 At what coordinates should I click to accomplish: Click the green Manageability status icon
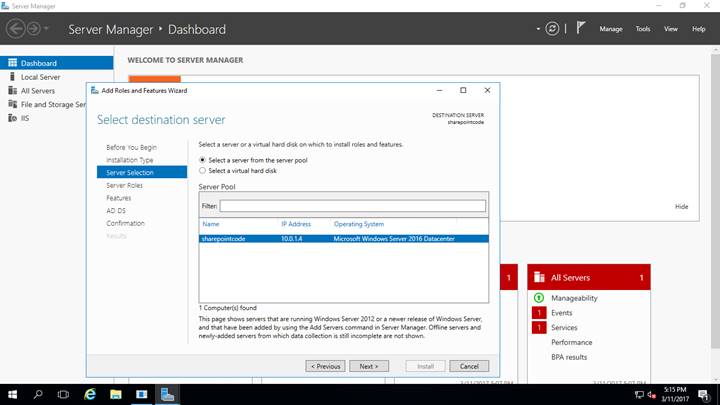click(539, 298)
